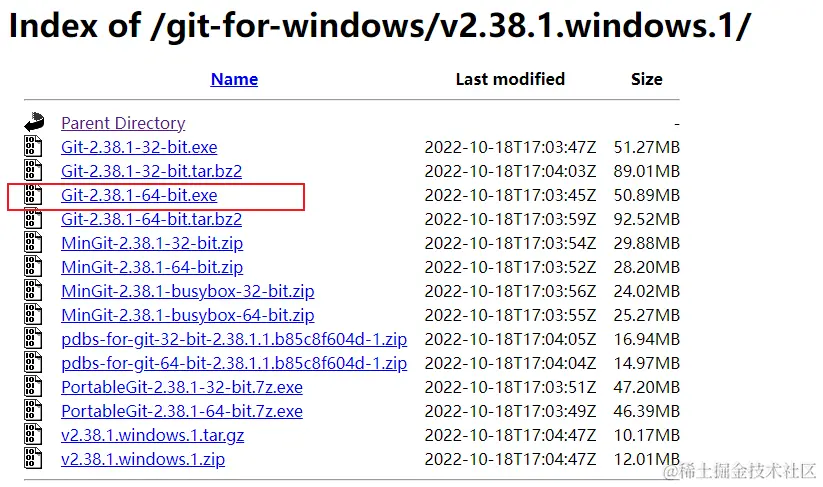Click the 16.94MB size value
823x487 pixels.
click(647, 339)
